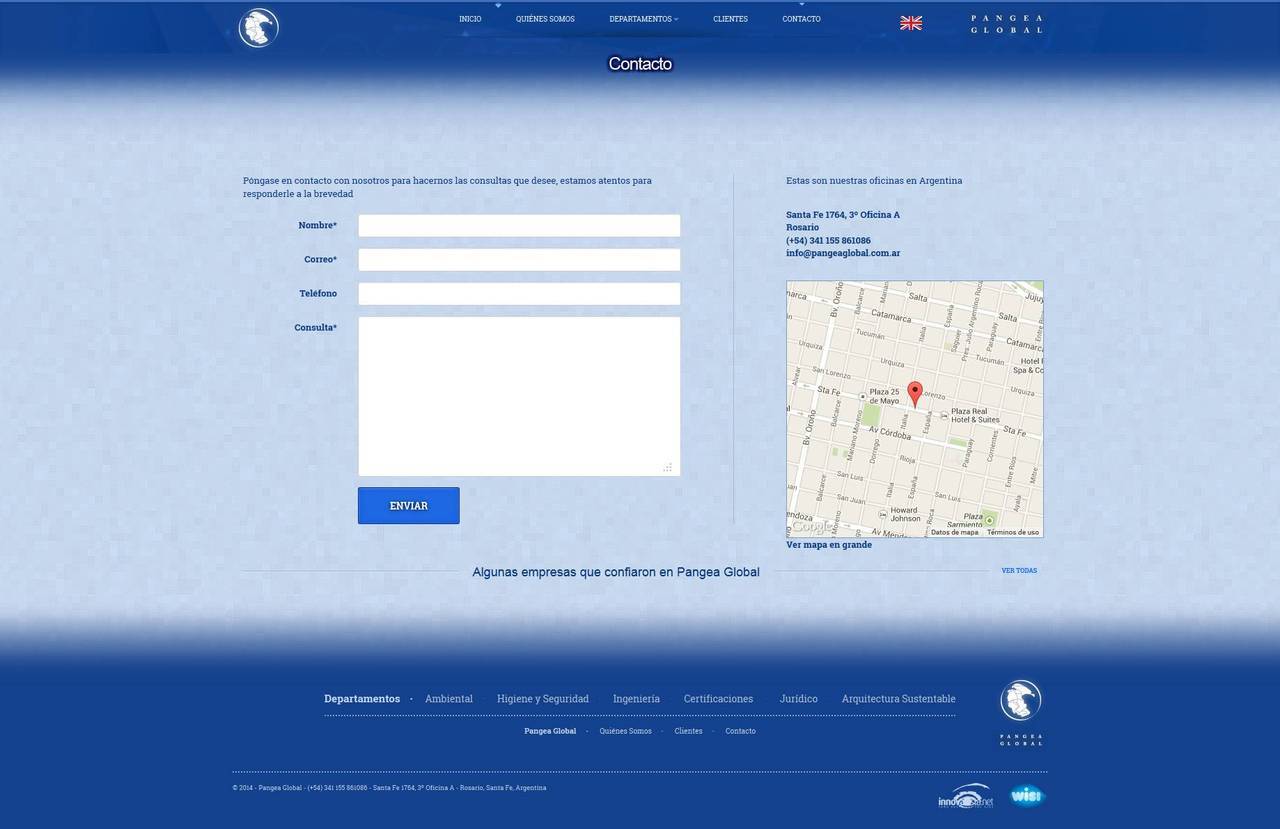This screenshot has height=829, width=1280.
Task: Click the Pangea Global footer logo
Action: point(1021,711)
